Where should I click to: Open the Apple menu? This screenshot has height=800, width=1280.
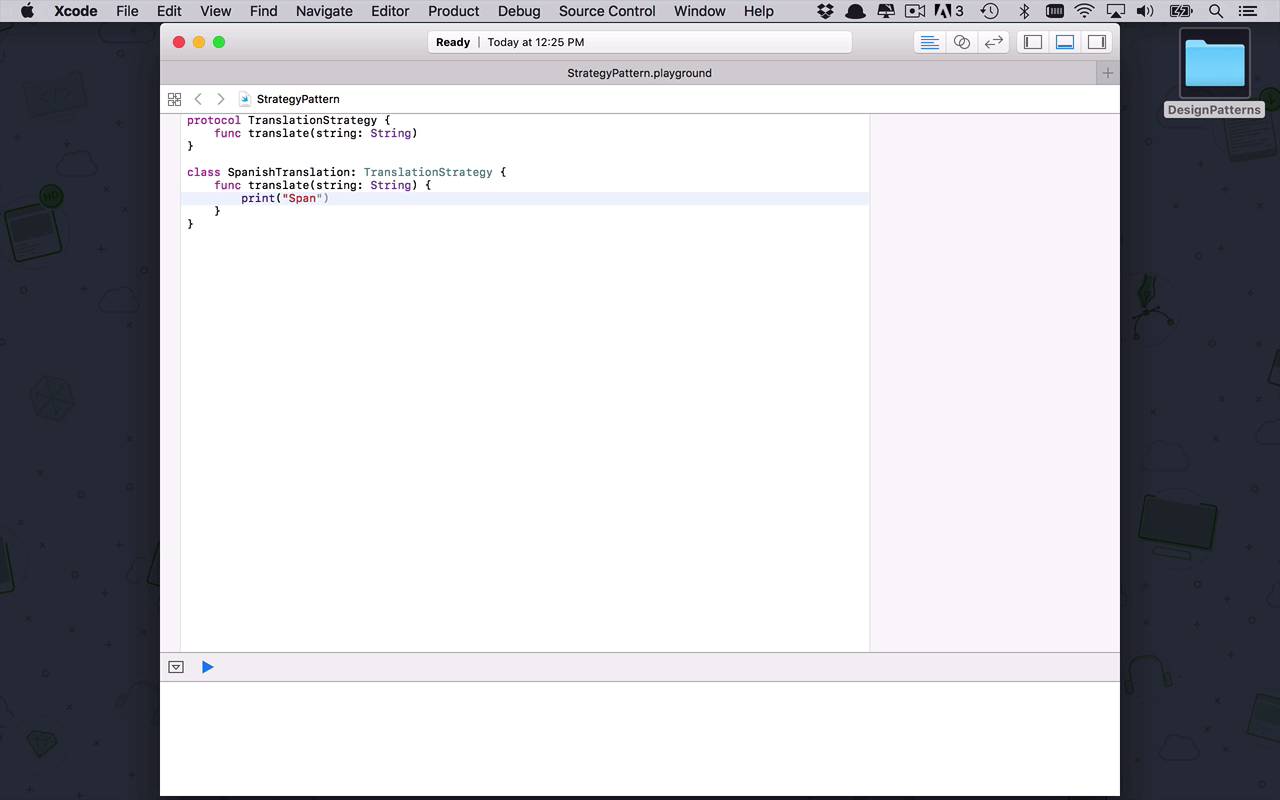(x=27, y=11)
